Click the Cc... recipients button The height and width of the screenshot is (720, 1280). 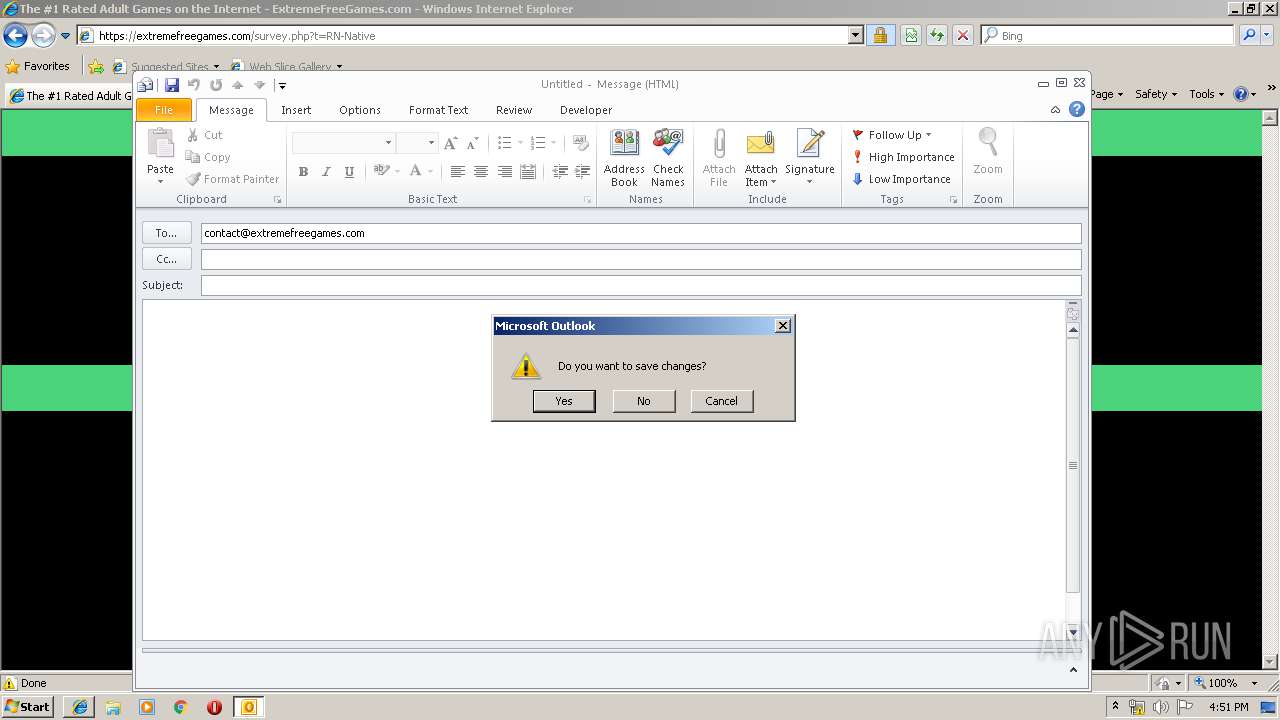point(166,259)
